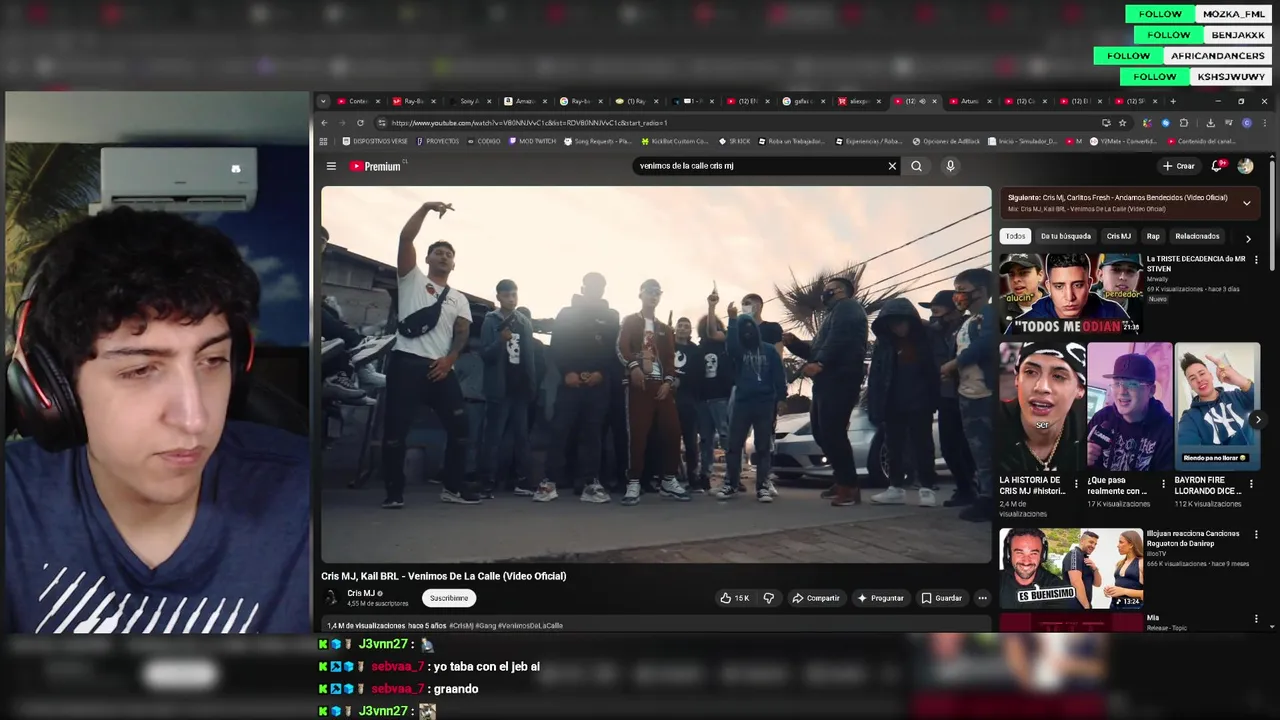Open the YouTube hamburger guide menu
The image size is (1280, 720).
click(x=331, y=166)
